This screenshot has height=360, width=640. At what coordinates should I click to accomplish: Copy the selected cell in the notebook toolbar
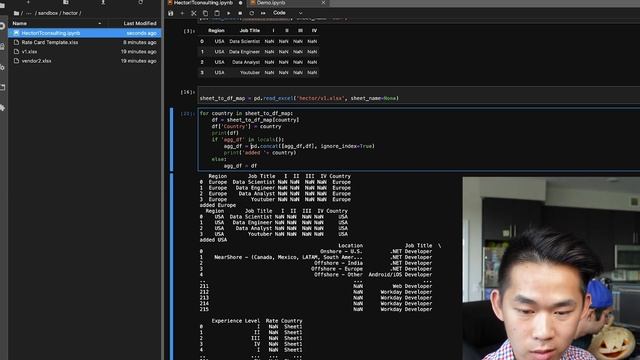tap(205, 13)
